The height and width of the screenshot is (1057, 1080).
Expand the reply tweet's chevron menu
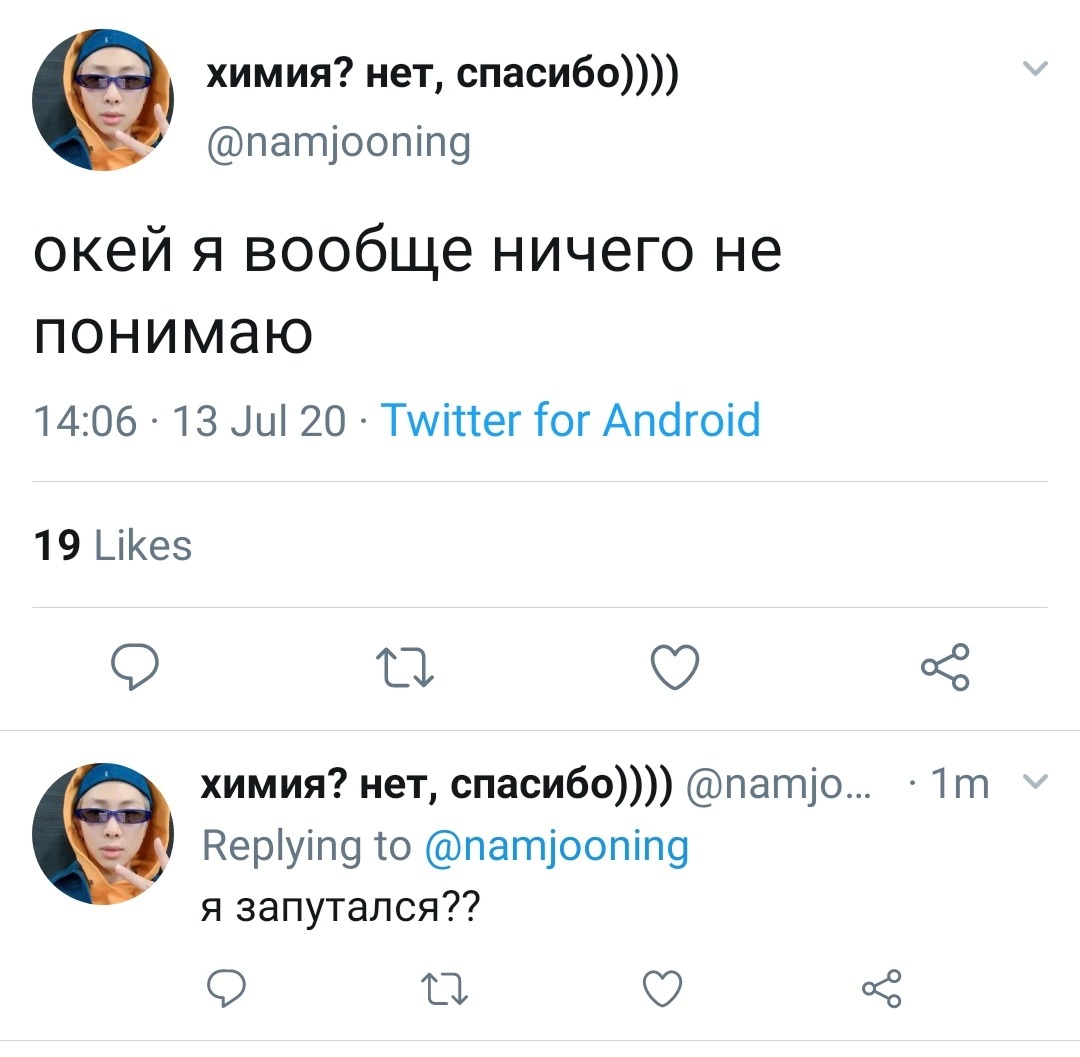1035,781
